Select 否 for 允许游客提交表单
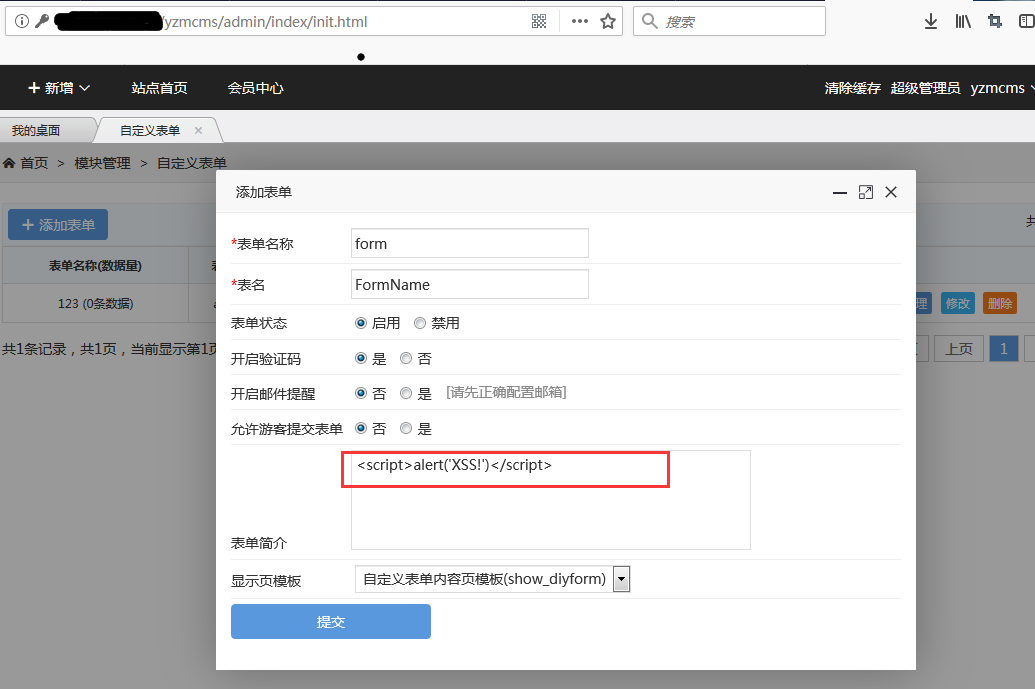The height and width of the screenshot is (689, 1035). (361, 428)
